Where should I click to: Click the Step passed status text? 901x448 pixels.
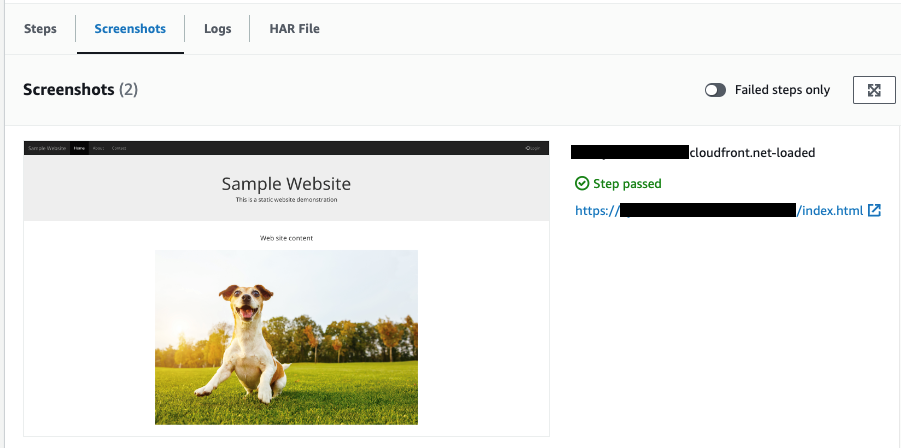627,184
